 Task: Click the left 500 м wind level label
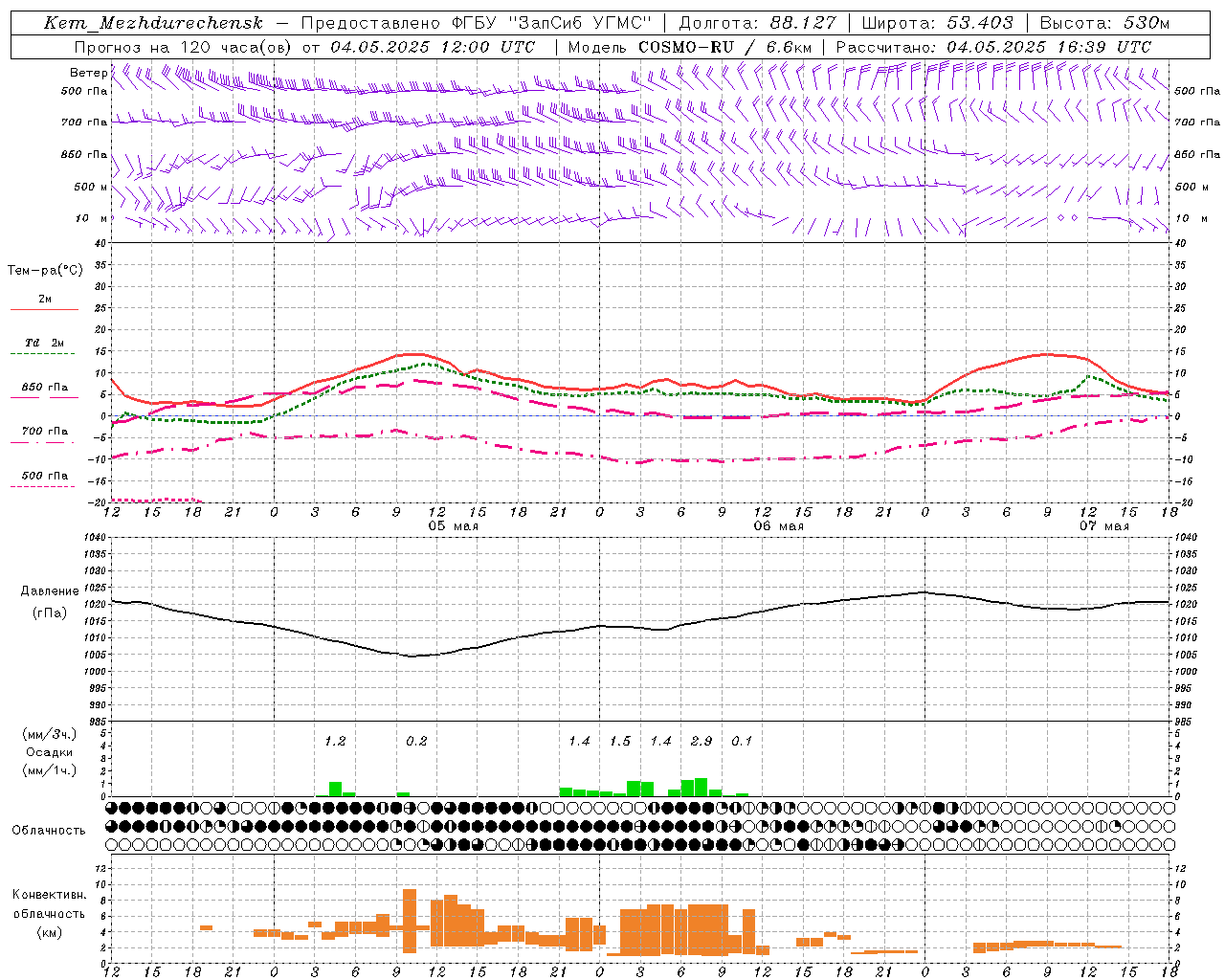pyautogui.click(x=91, y=187)
